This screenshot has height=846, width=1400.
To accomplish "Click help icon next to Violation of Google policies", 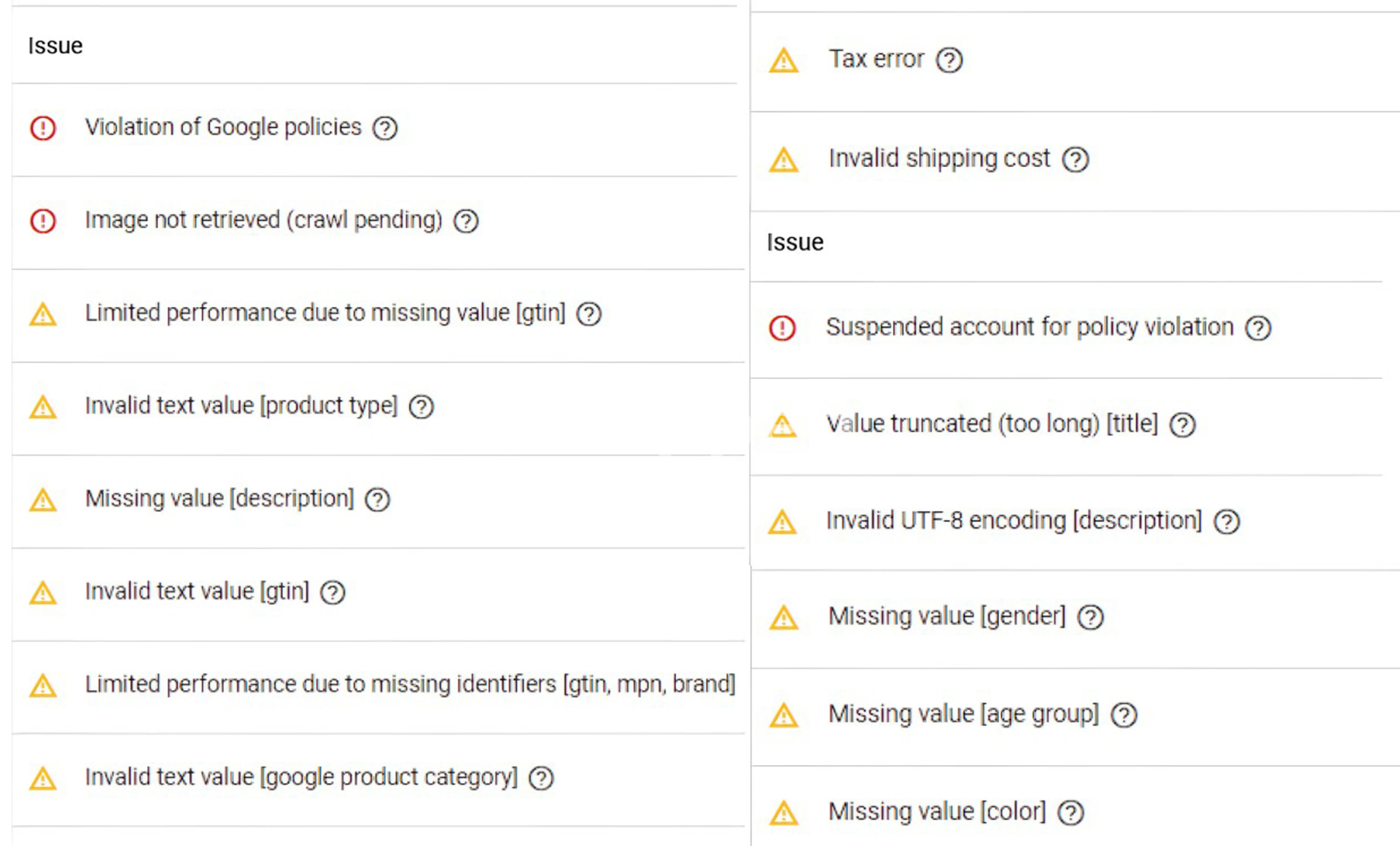I will pos(385,128).
